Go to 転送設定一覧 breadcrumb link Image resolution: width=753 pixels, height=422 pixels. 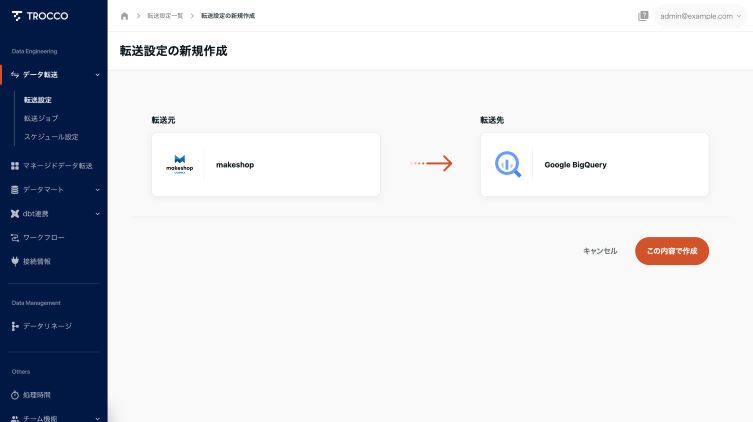pyautogui.click(x=165, y=16)
